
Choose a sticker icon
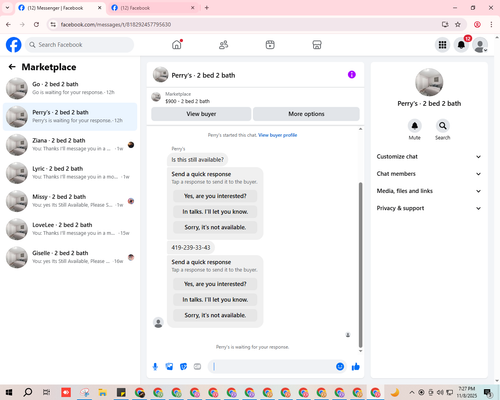click(x=183, y=367)
